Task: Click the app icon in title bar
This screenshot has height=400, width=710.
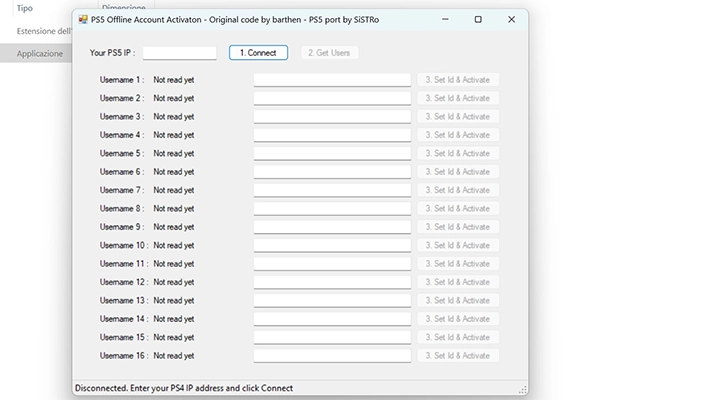Action: [x=83, y=19]
